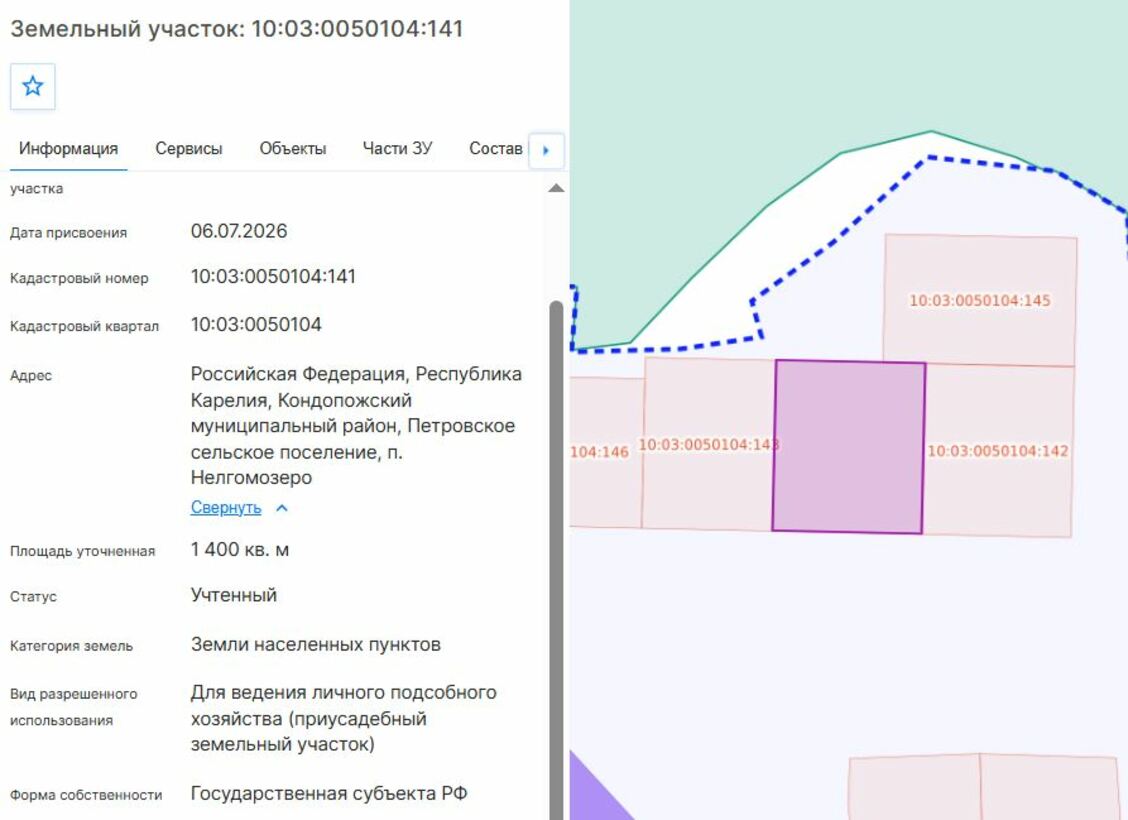Click the status value Учтенный
Viewport: 1128px width, 820px height.
(x=234, y=595)
